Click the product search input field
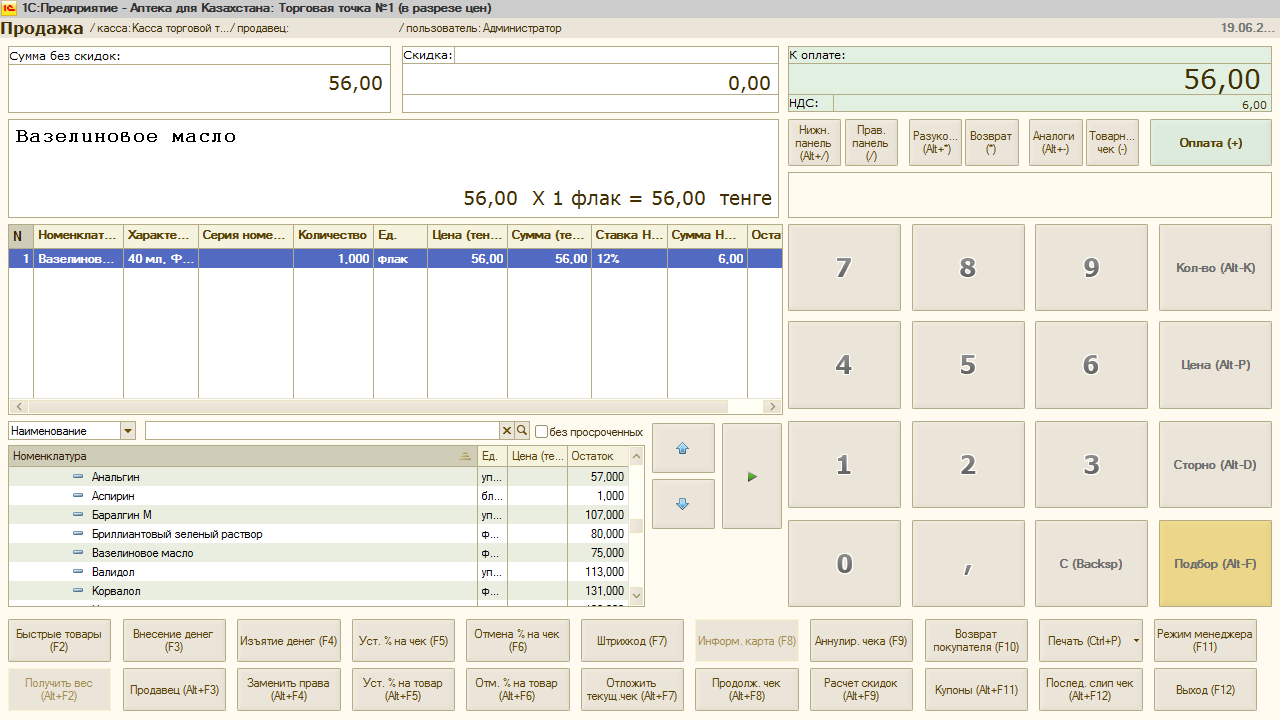This screenshot has height=720, width=1280. click(320, 431)
